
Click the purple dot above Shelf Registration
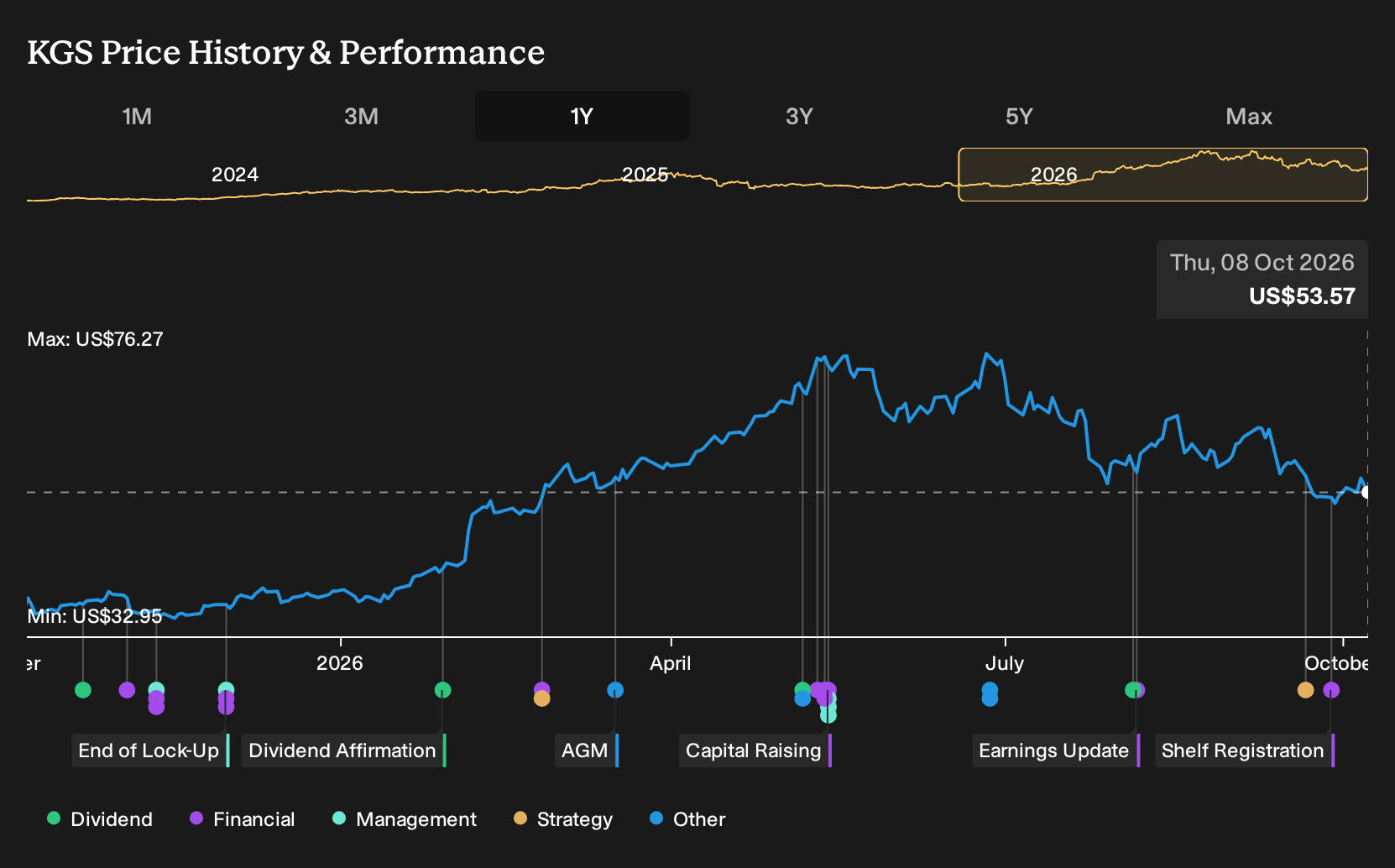(x=1331, y=690)
